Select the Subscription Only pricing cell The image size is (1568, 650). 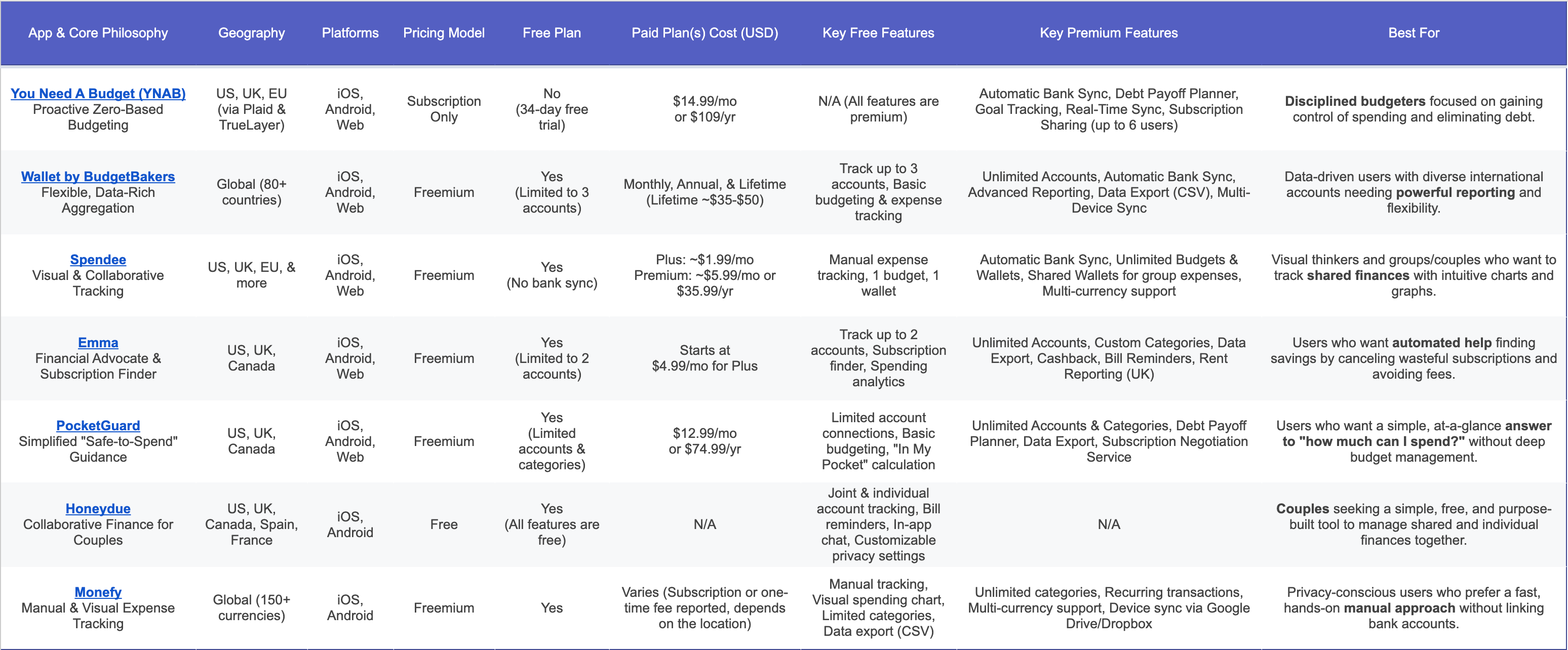pyautogui.click(x=444, y=109)
